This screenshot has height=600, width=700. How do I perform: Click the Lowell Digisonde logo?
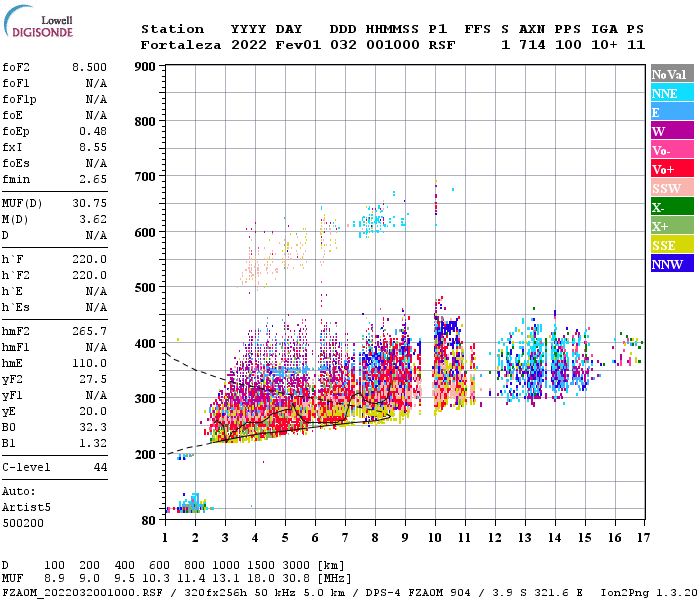tap(38, 21)
